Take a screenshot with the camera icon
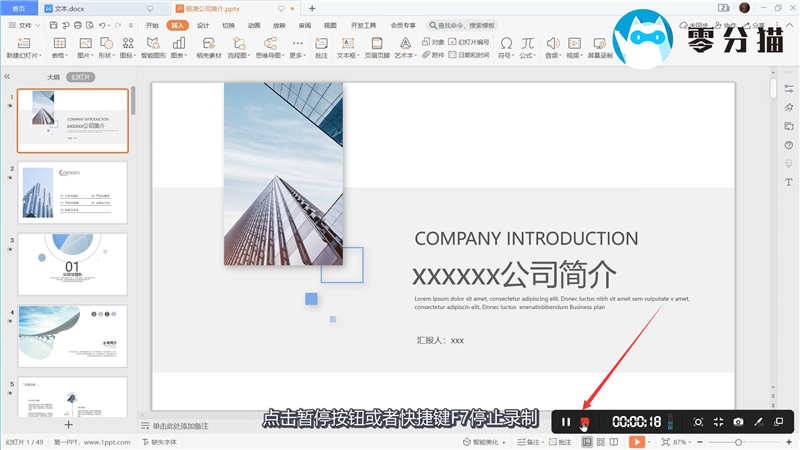 pyautogui.click(x=738, y=422)
